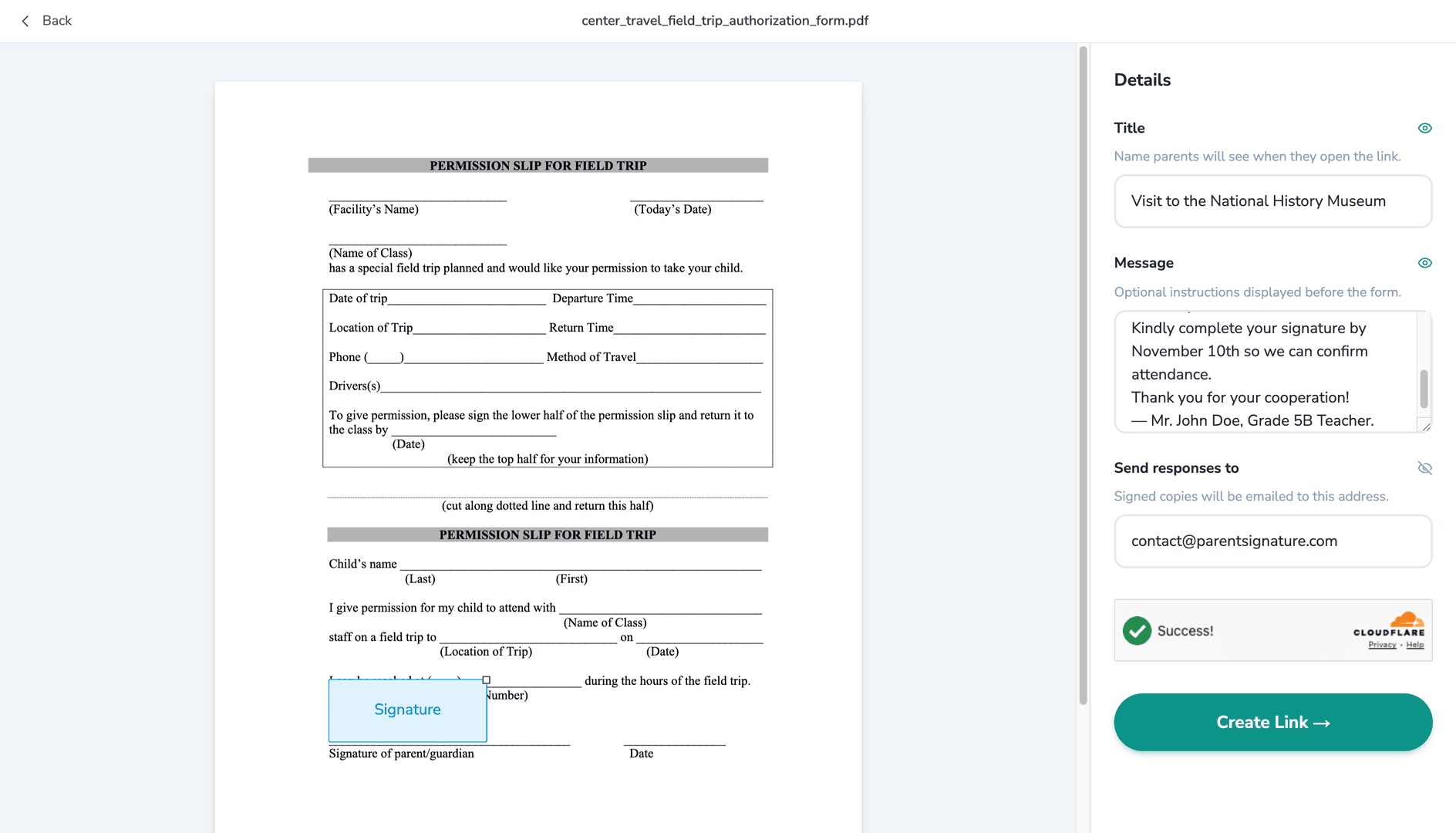The height and width of the screenshot is (833, 1456).
Task: Click the Title input field
Action: pos(1272,201)
